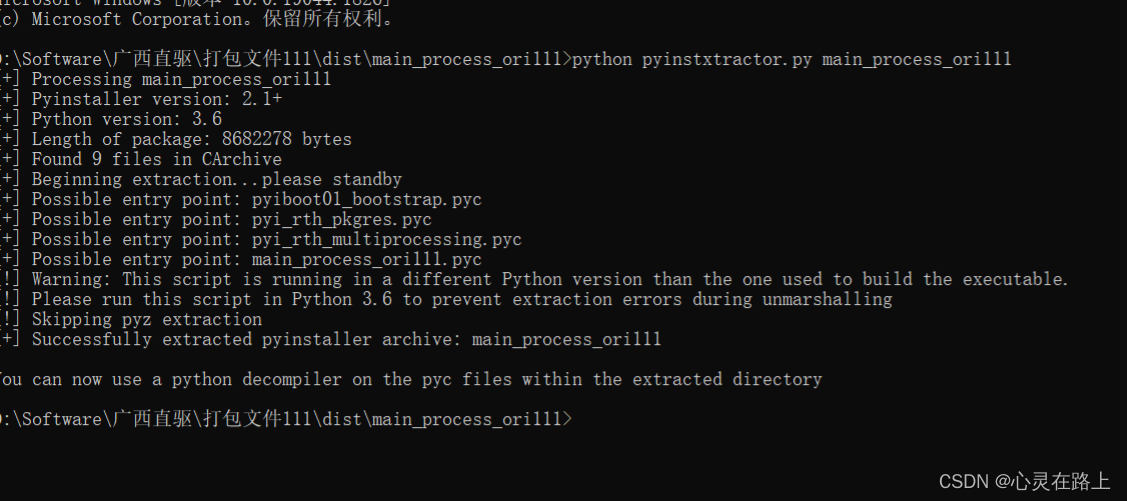Click the 'Skipping pyz extraction' line
This screenshot has width=1127, height=501.
(146, 319)
